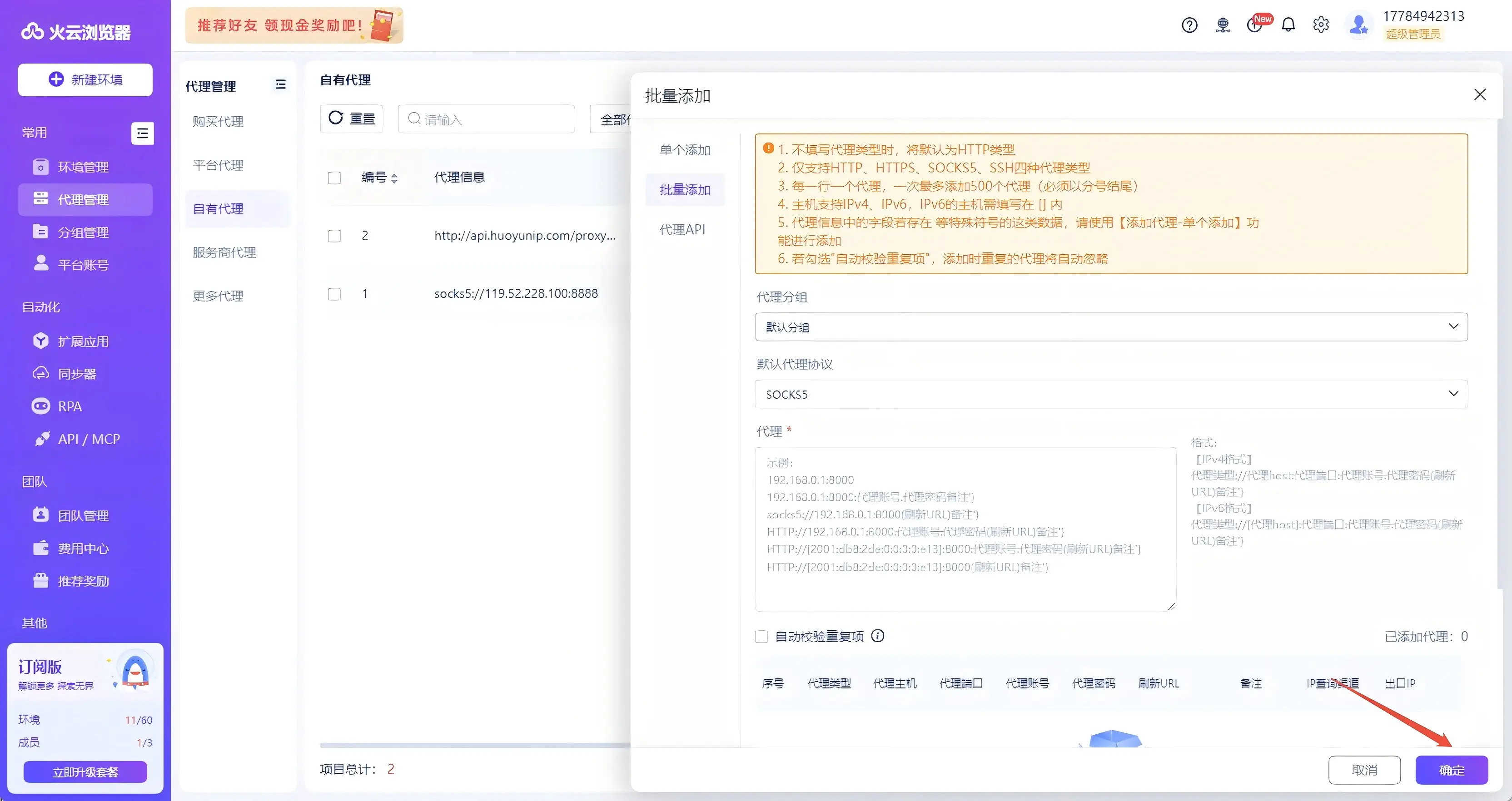Open 团队管理 in the sidebar

point(85,516)
